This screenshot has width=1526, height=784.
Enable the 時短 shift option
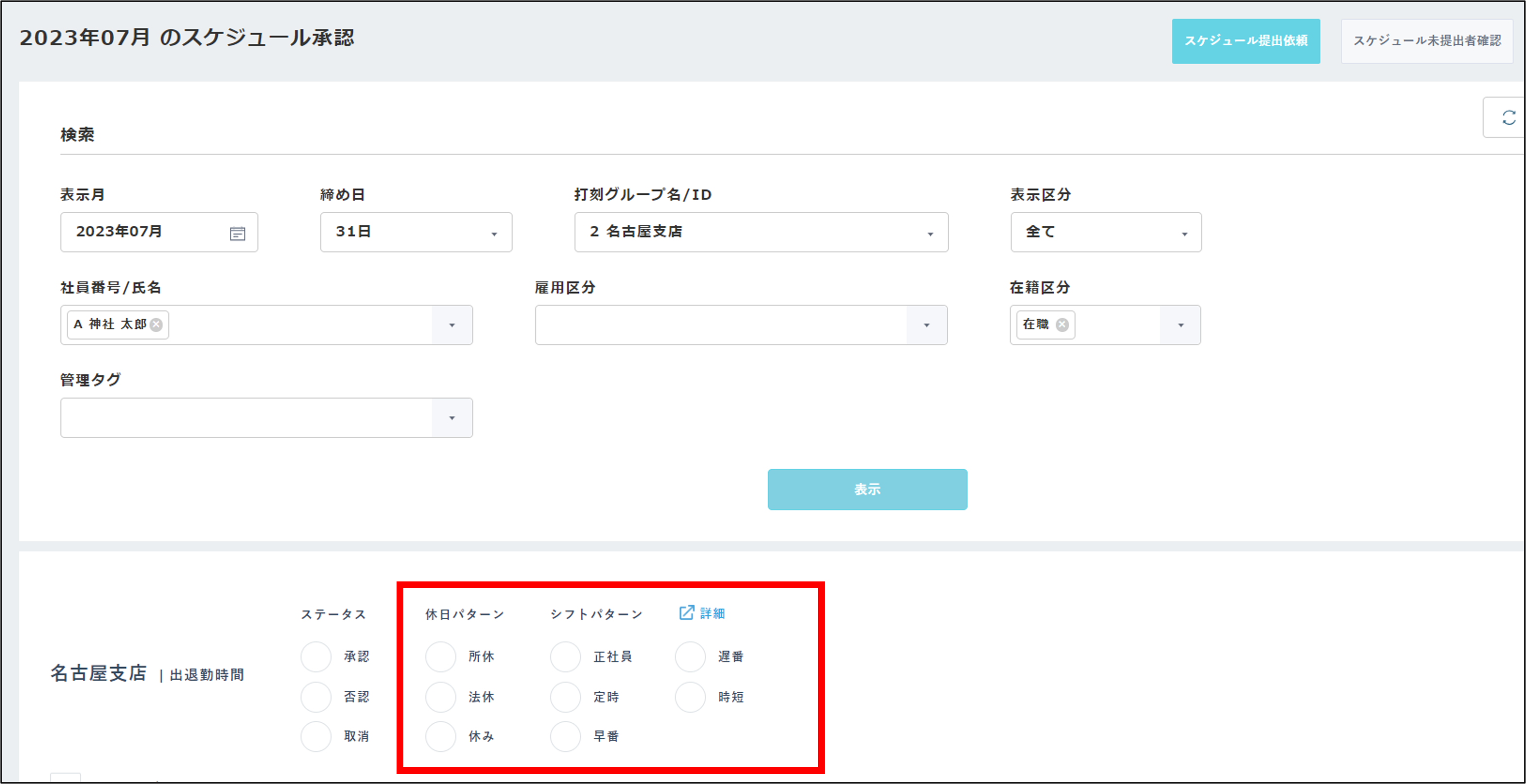pyautogui.click(x=690, y=697)
